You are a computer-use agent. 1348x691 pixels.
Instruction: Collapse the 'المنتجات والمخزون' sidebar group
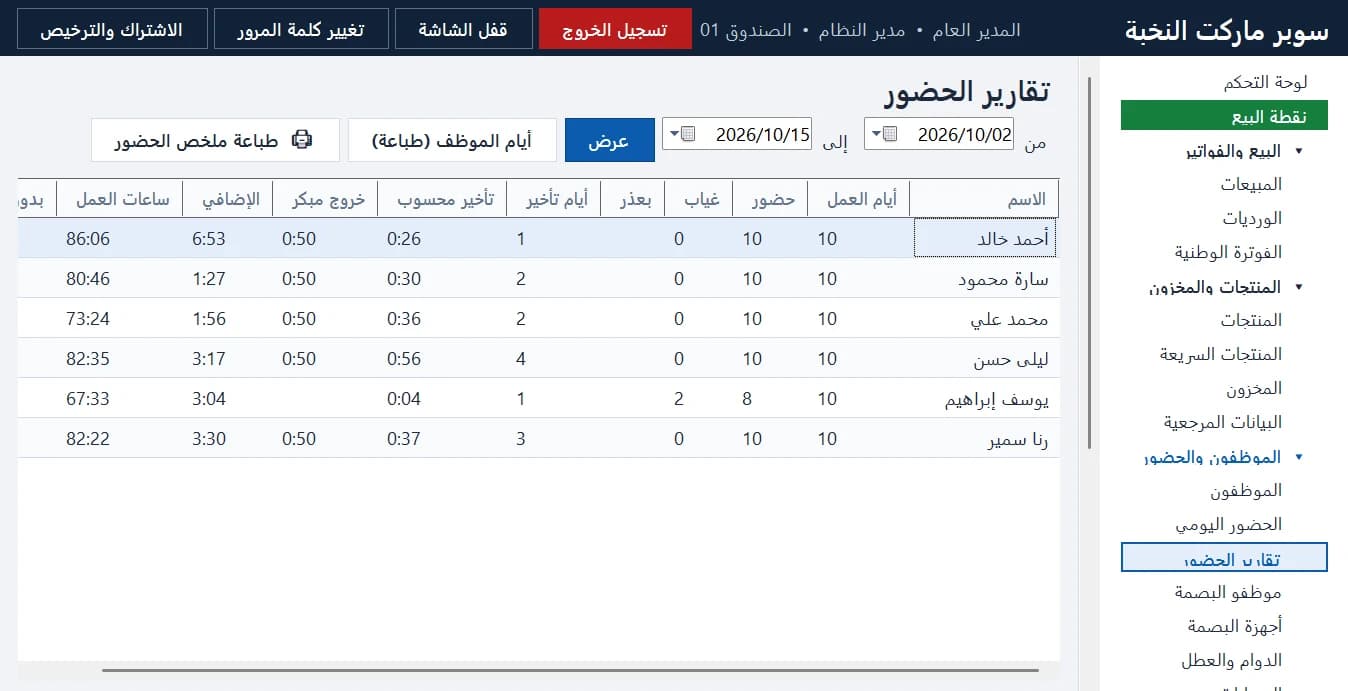pyautogui.click(x=1298, y=287)
